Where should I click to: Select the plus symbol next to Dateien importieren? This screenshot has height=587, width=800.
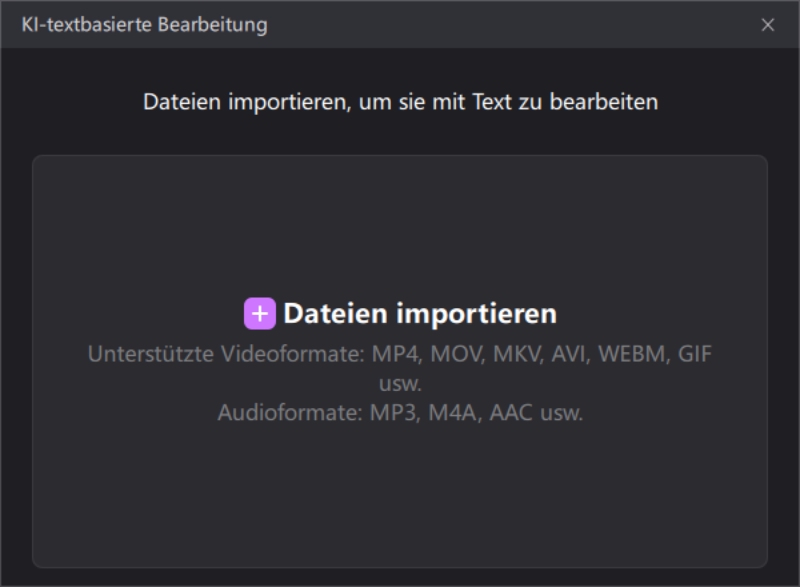click(x=262, y=313)
